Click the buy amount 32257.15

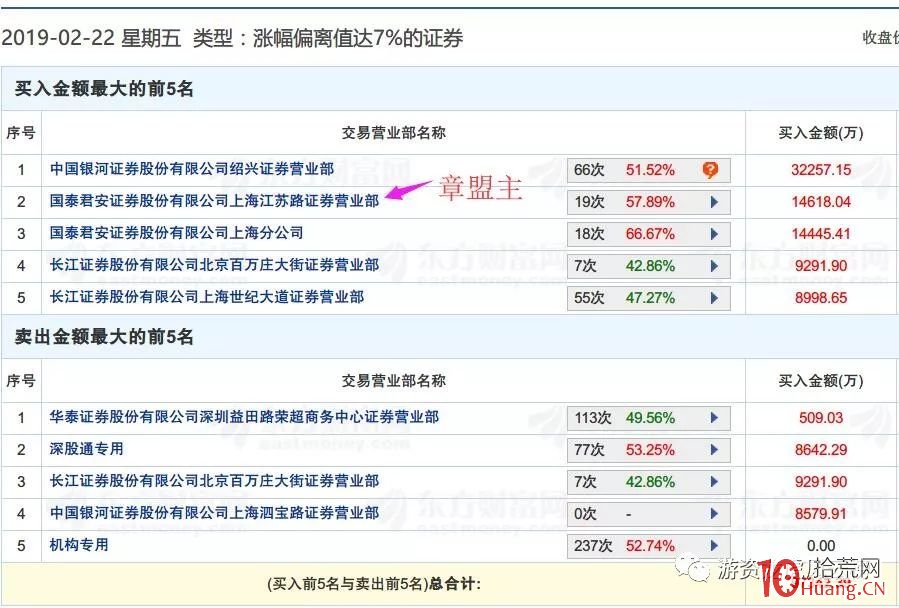[821, 170]
